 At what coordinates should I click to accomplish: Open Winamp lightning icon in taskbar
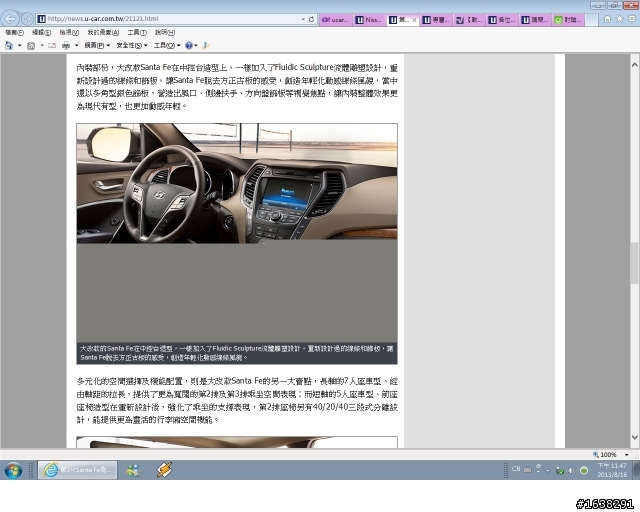164,470
